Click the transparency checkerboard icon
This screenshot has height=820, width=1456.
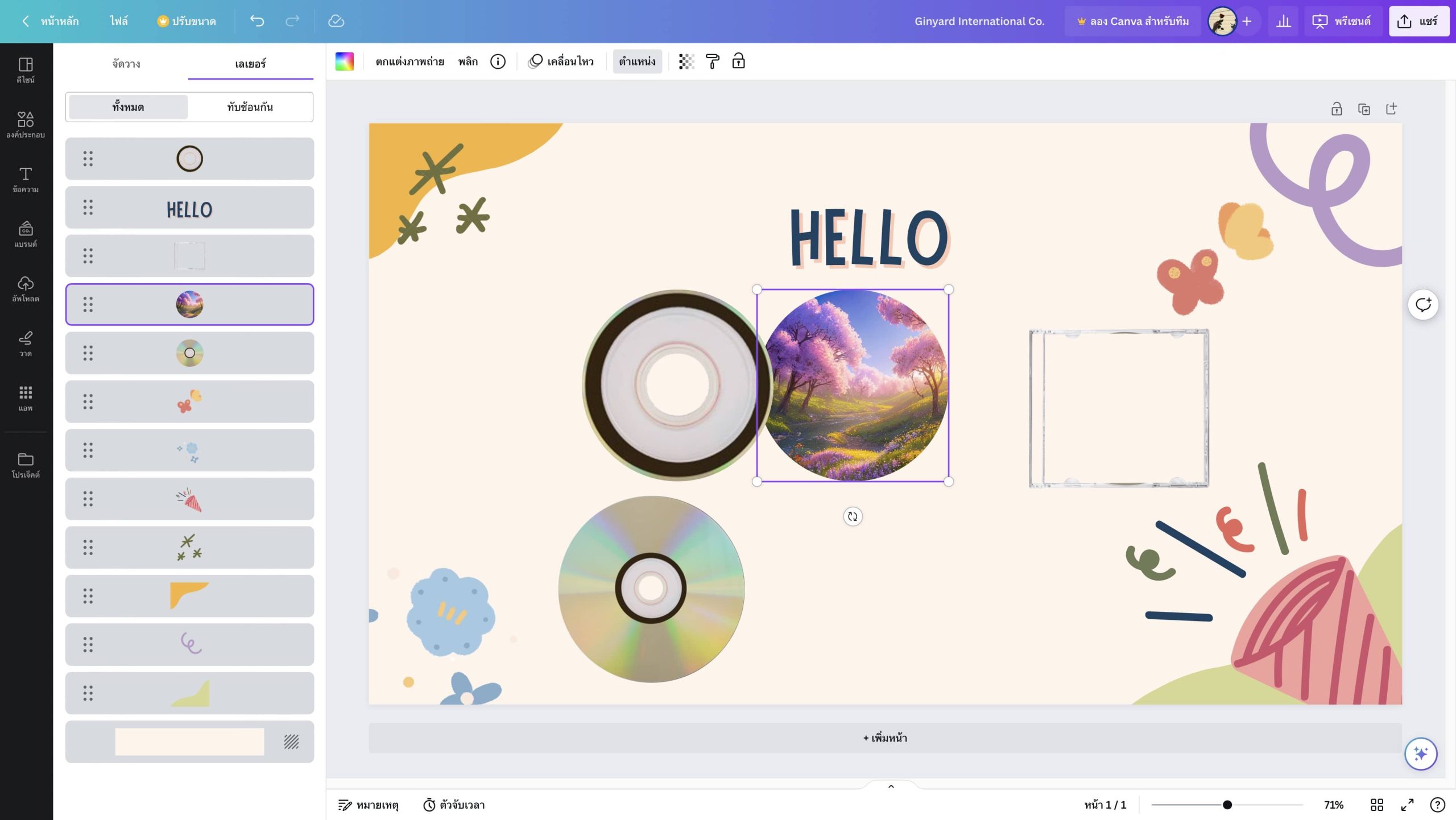click(686, 61)
